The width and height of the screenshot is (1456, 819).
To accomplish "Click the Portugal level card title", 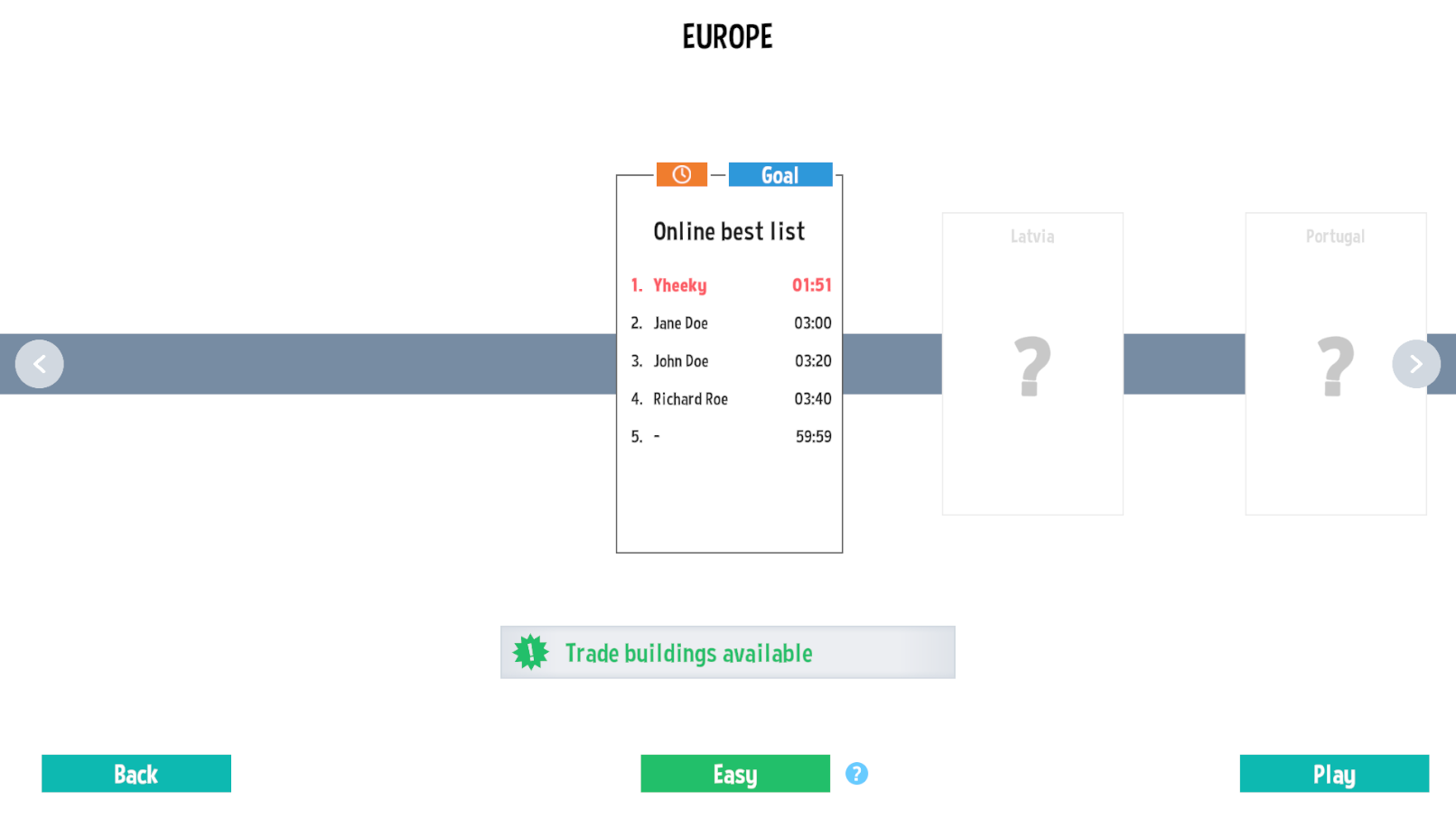I will click(1335, 237).
